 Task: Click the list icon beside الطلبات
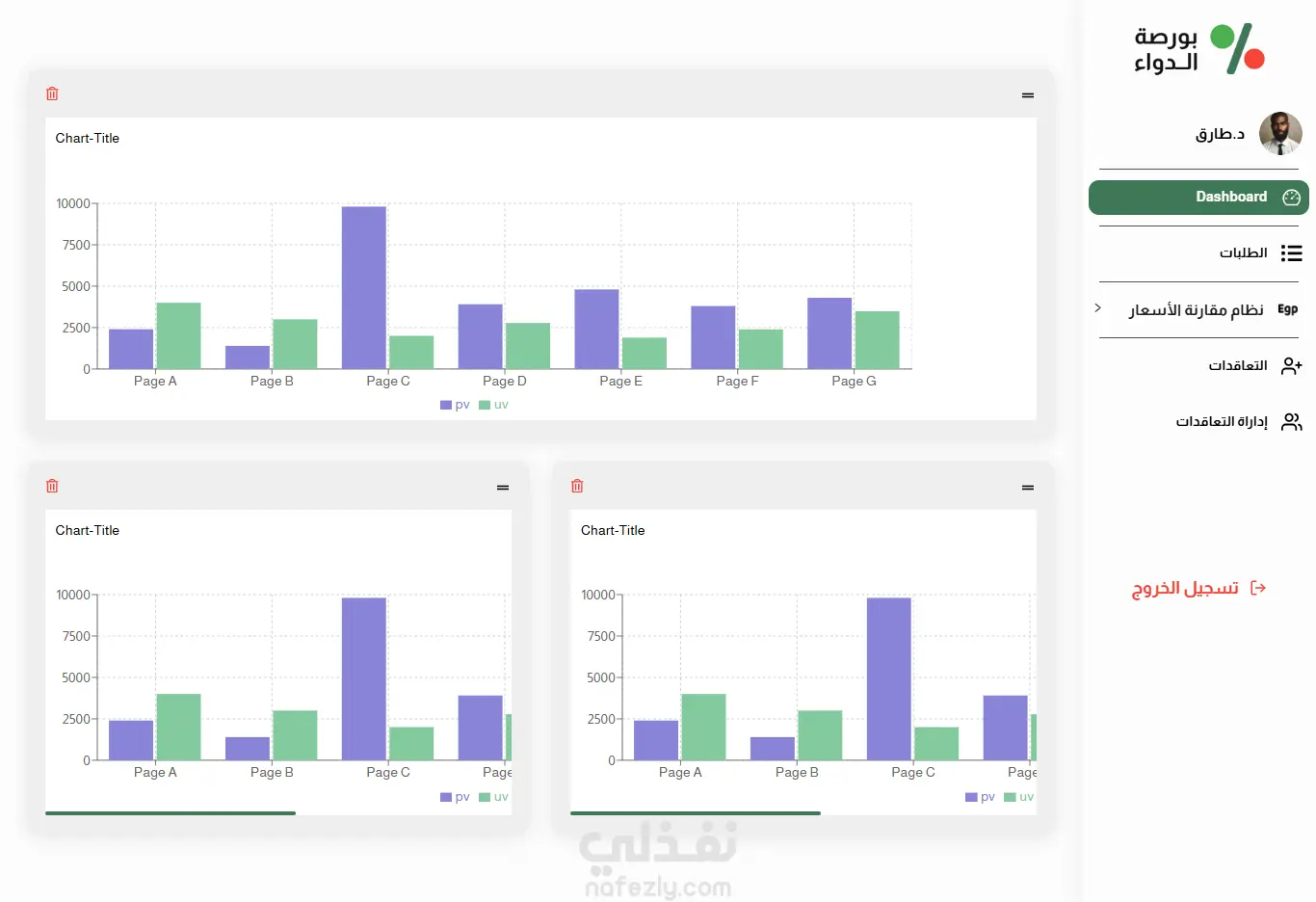tap(1292, 252)
